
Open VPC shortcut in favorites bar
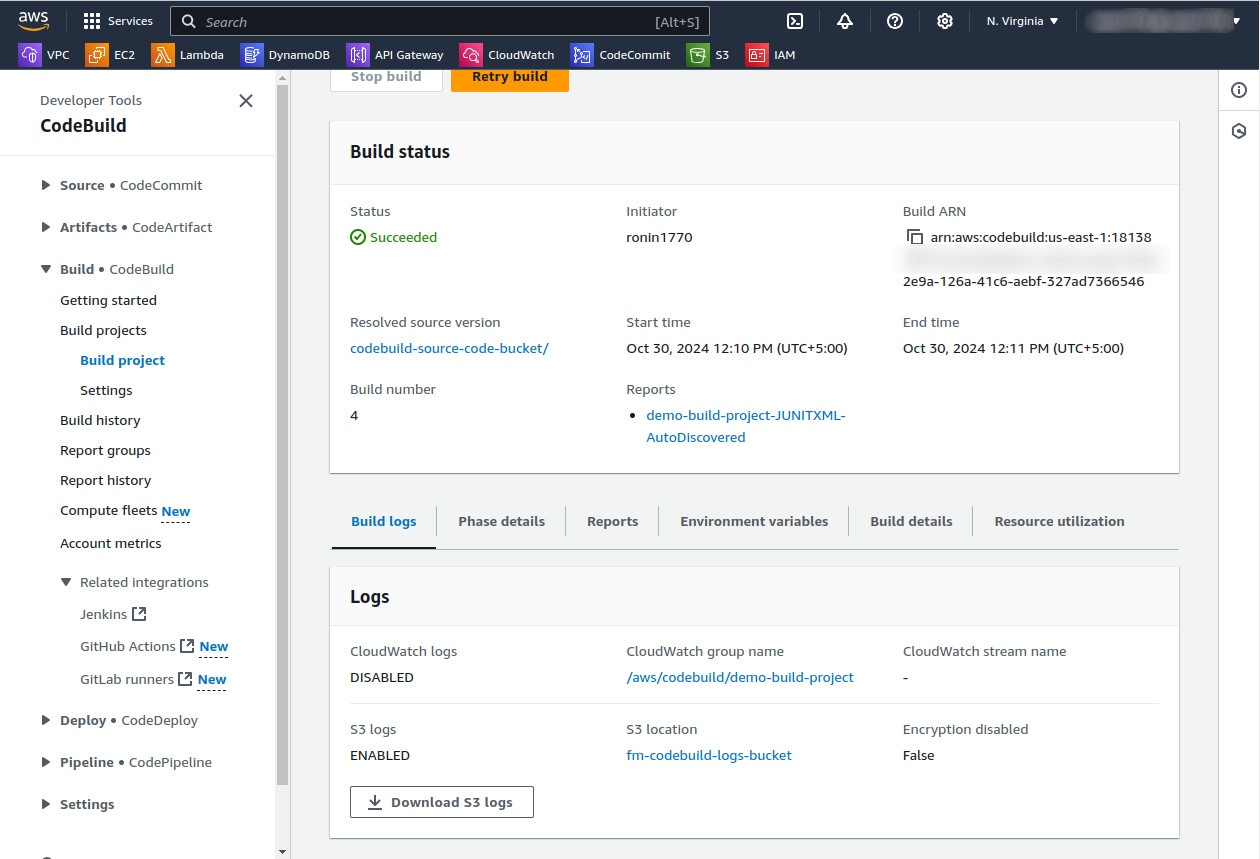click(45, 55)
